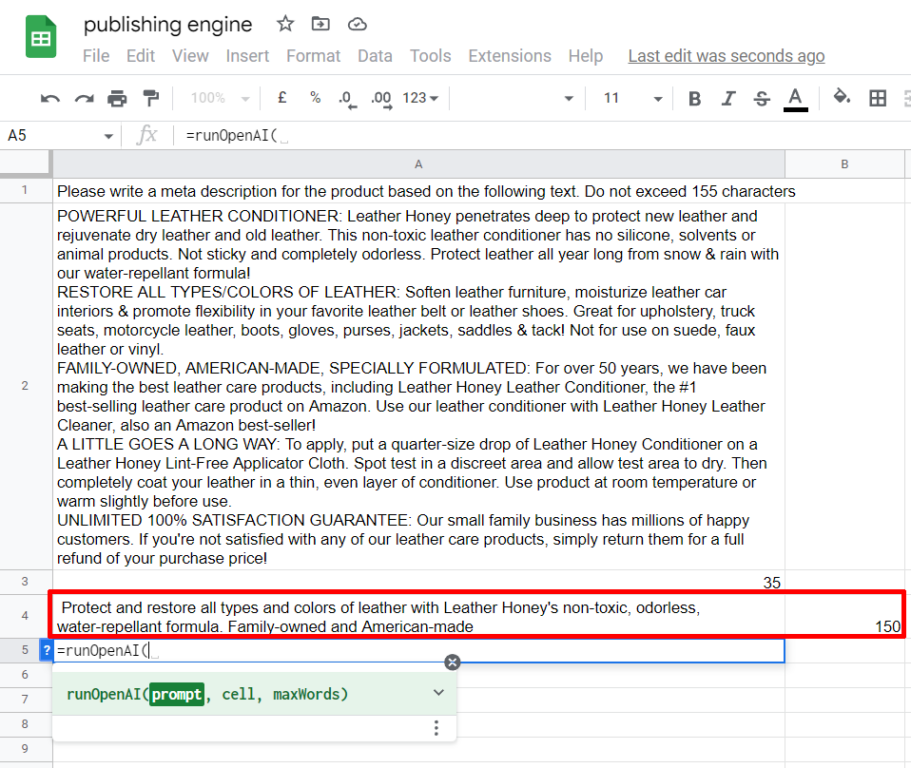
Task: Select column A header
Action: (418, 164)
